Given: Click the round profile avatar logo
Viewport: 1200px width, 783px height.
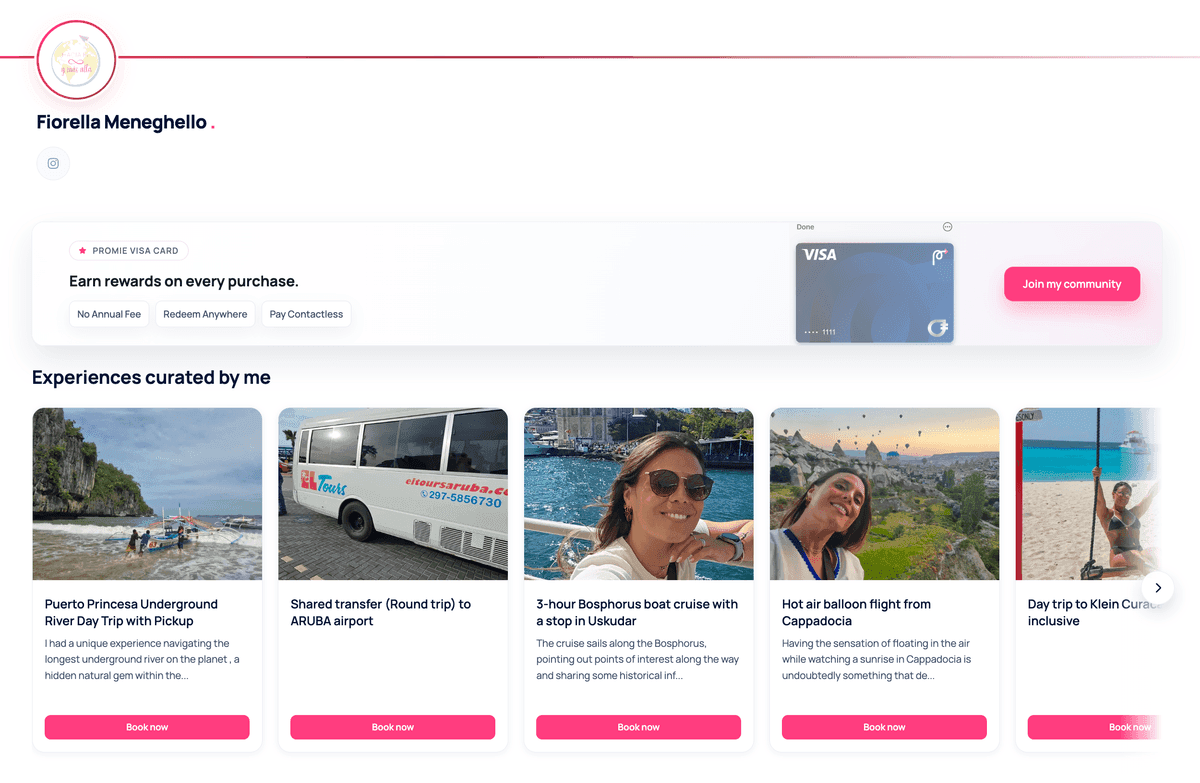Looking at the screenshot, I should (x=76, y=60).
